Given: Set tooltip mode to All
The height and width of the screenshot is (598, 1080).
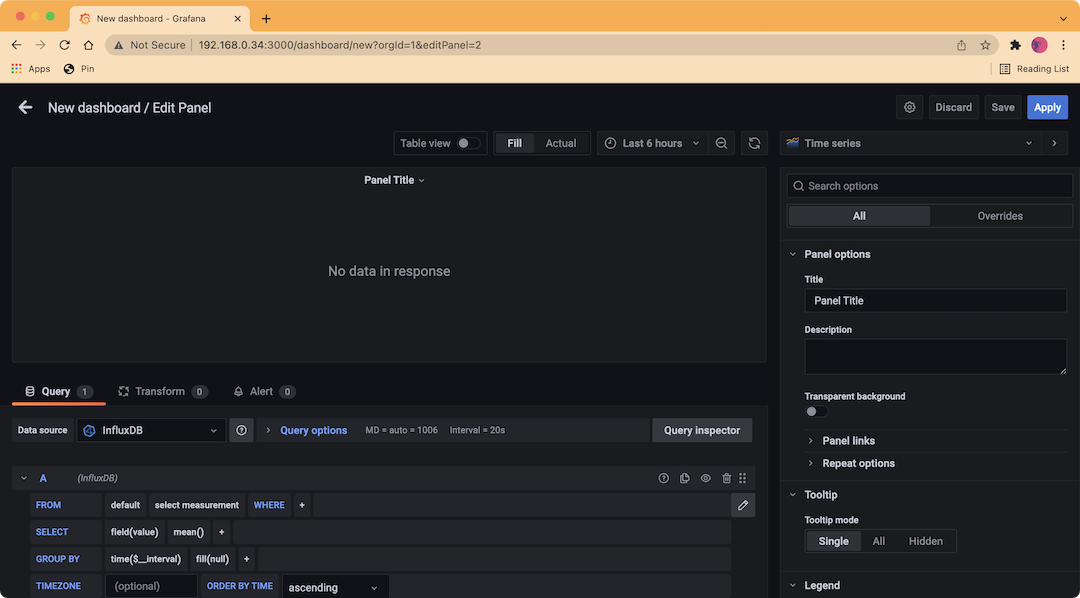Looking at the screenshot, I should click(x=879, y=542).
